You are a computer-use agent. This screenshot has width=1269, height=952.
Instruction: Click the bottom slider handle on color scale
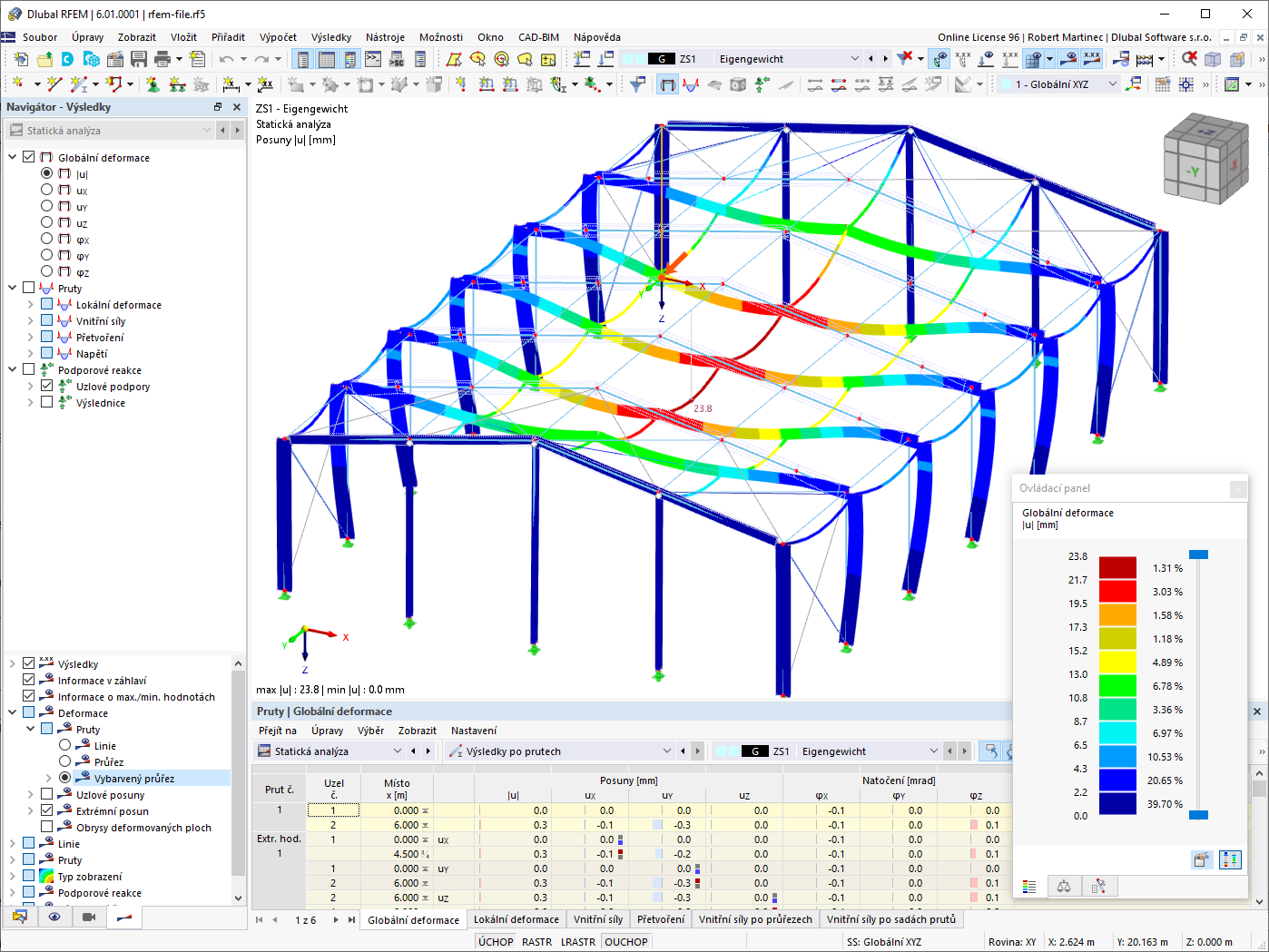tap(1198, 815)
